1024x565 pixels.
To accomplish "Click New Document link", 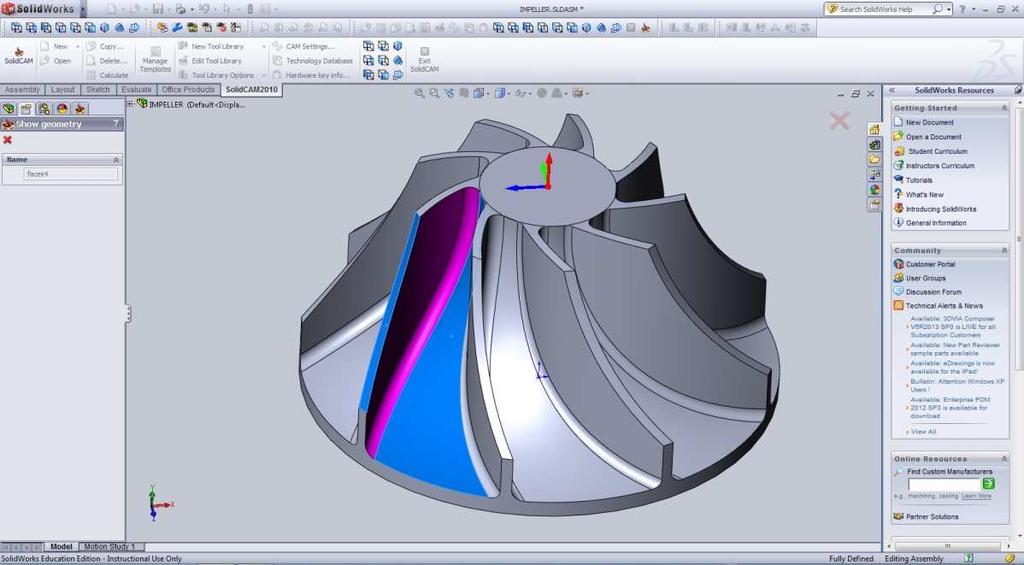I will pyautogui.click(x=929, y=122).
